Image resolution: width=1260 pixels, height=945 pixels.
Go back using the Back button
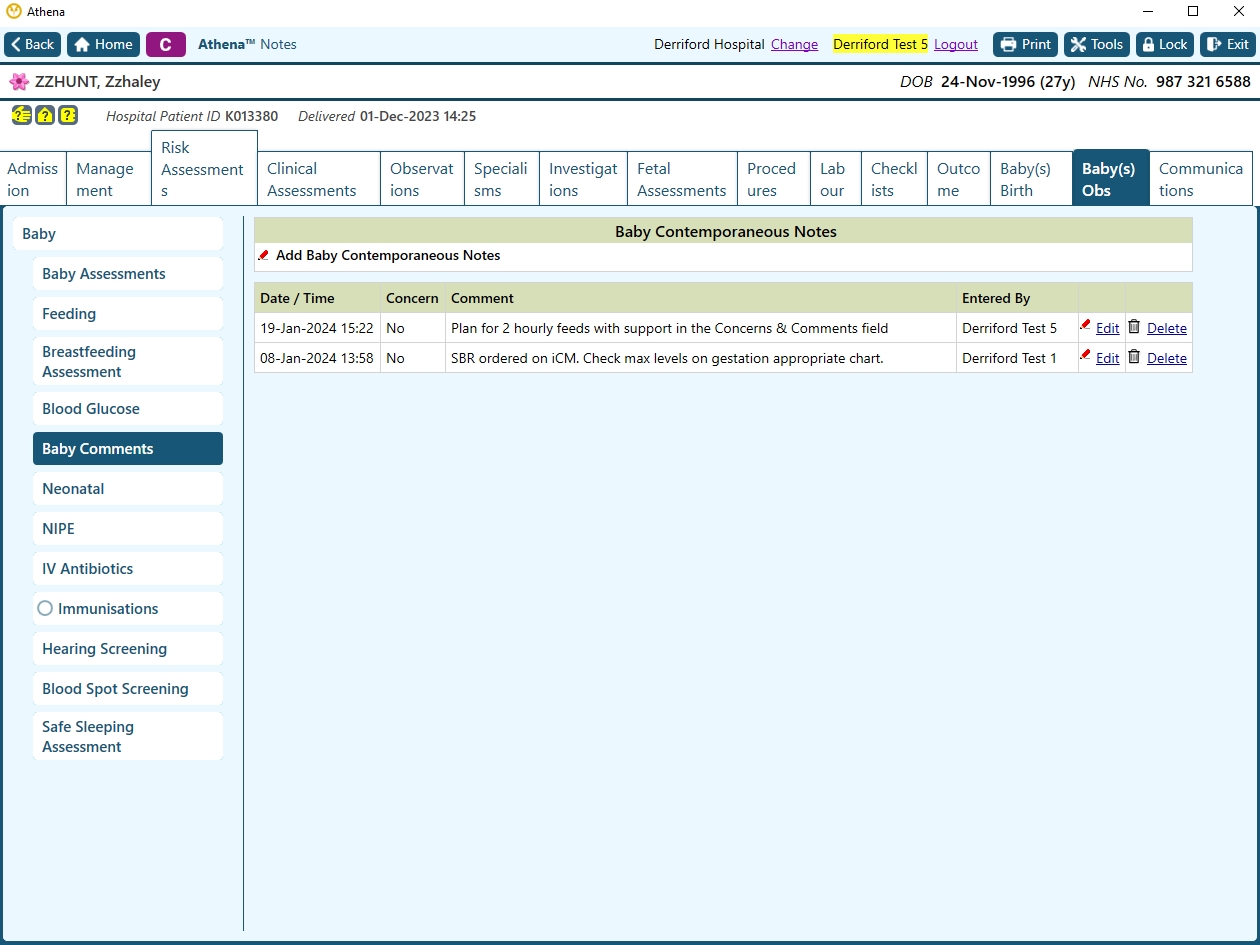33,44
